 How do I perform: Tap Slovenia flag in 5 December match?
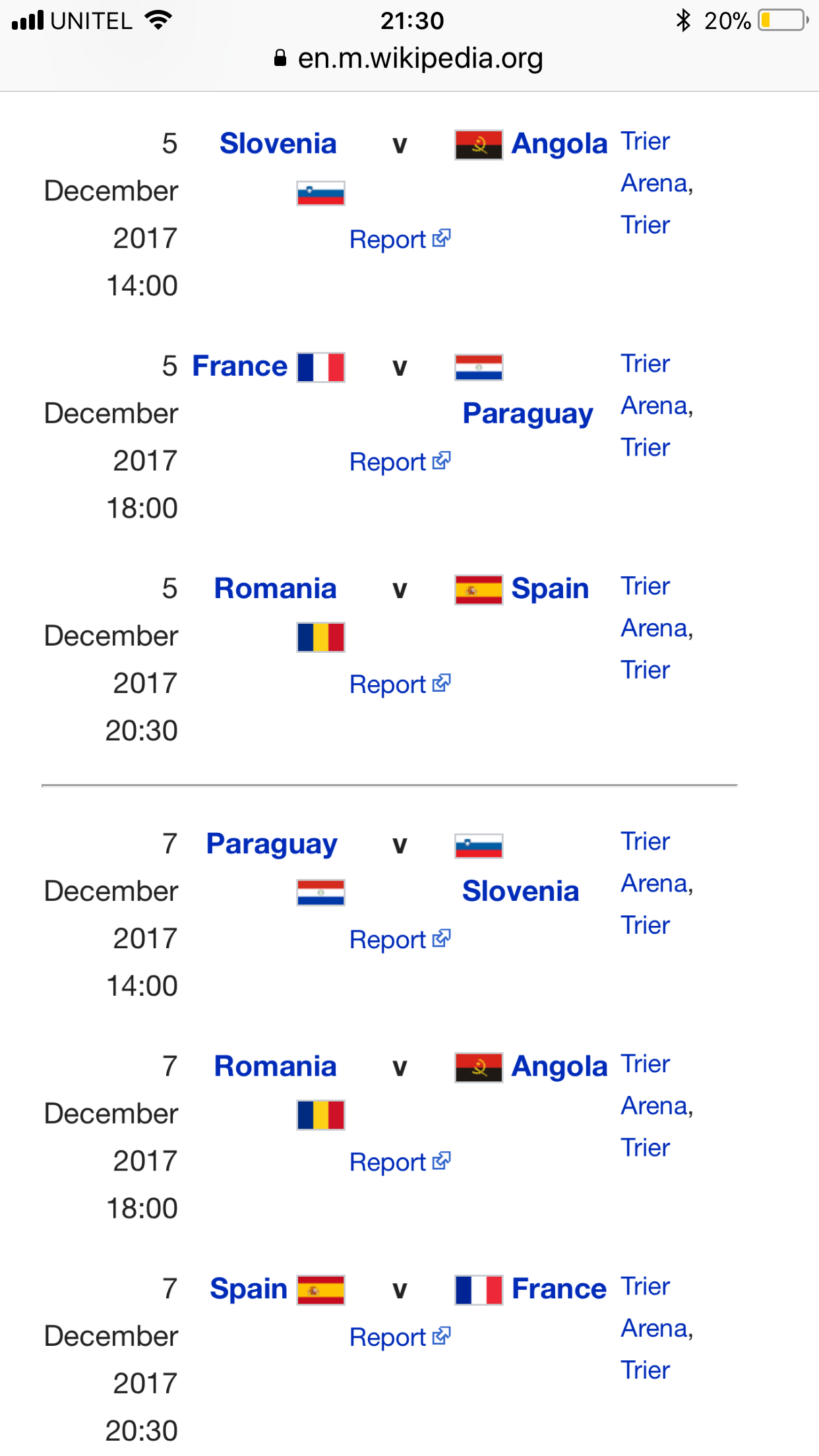pyautogui.click(x=320, y=193)
